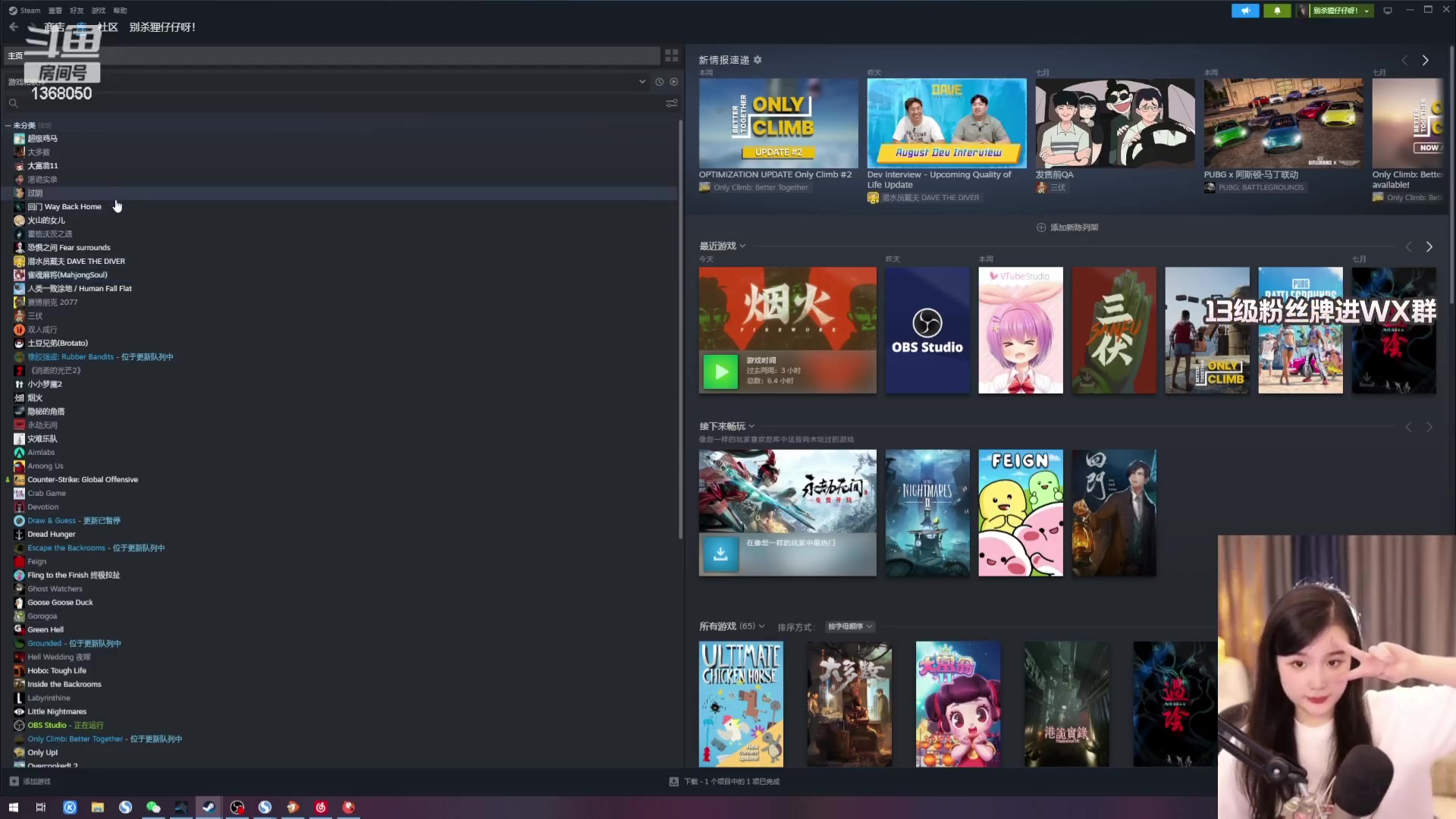Click the library search magnifier icon
This screenshot has width=1456, height=819.
click(13, 103)
